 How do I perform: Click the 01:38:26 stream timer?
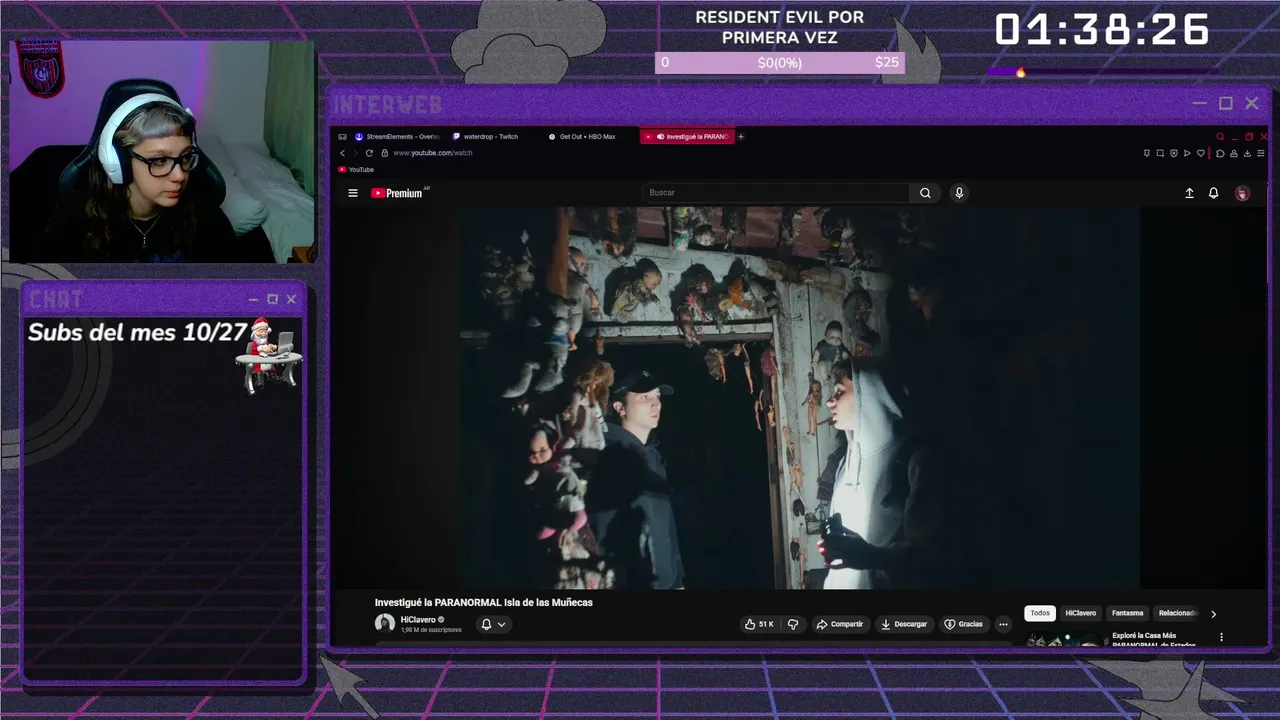click(x=1102, y=30)
